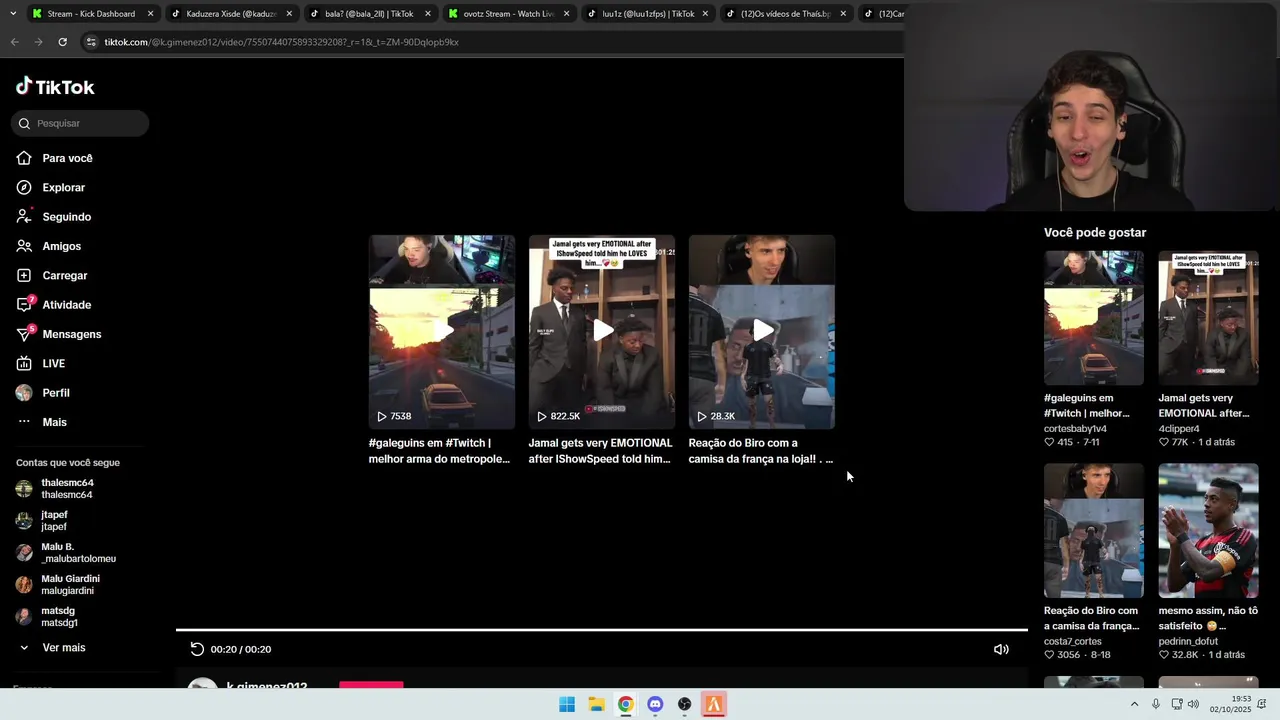The height and width of the screenshot is (720, 1280).
Task: Open jtapef followed account
Action: (x=54, y=521)
